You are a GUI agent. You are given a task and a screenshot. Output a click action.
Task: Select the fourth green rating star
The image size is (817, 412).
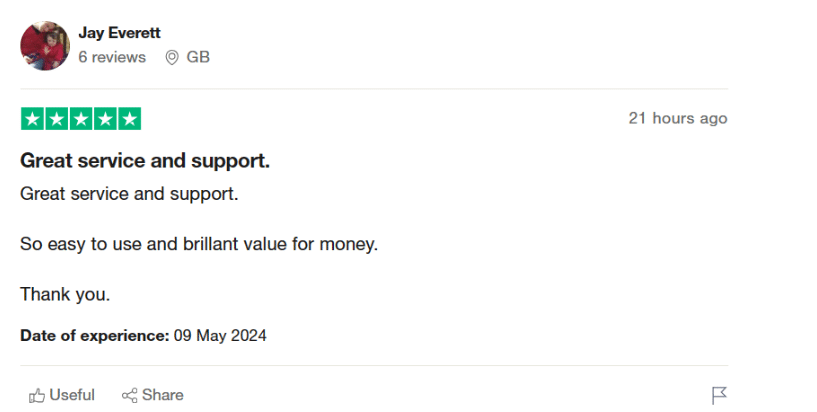(x=105, y=119)
